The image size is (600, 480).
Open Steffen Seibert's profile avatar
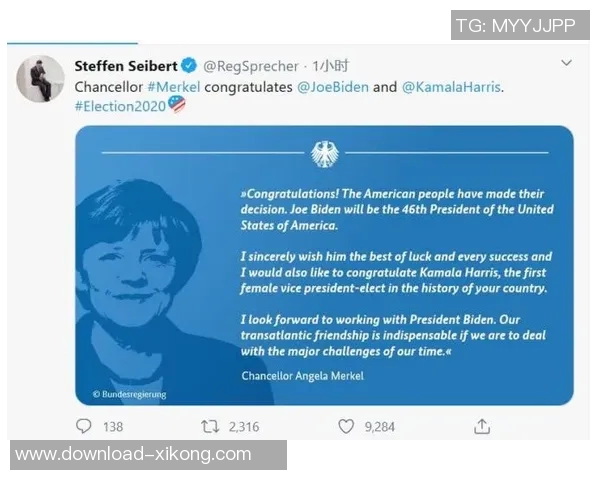pos(40,78)
